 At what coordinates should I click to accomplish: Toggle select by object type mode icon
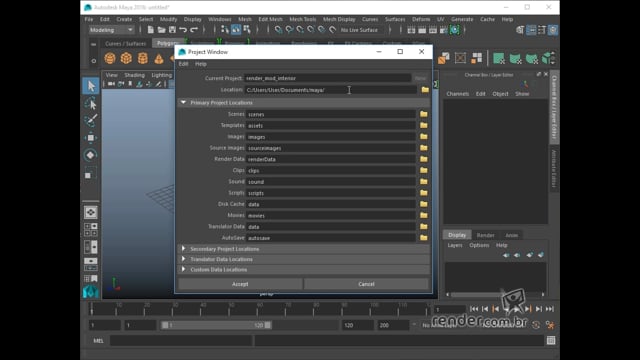pos(236,30)
